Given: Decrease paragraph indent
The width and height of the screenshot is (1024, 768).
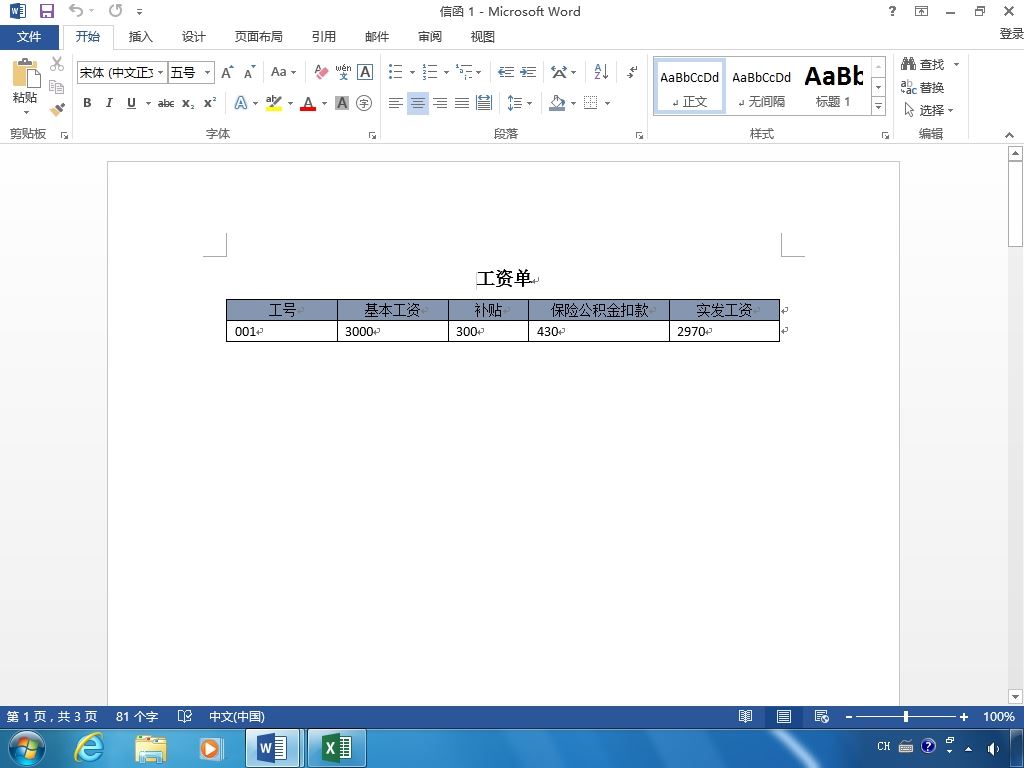Looking at the screenshot, I should (505, 72).
